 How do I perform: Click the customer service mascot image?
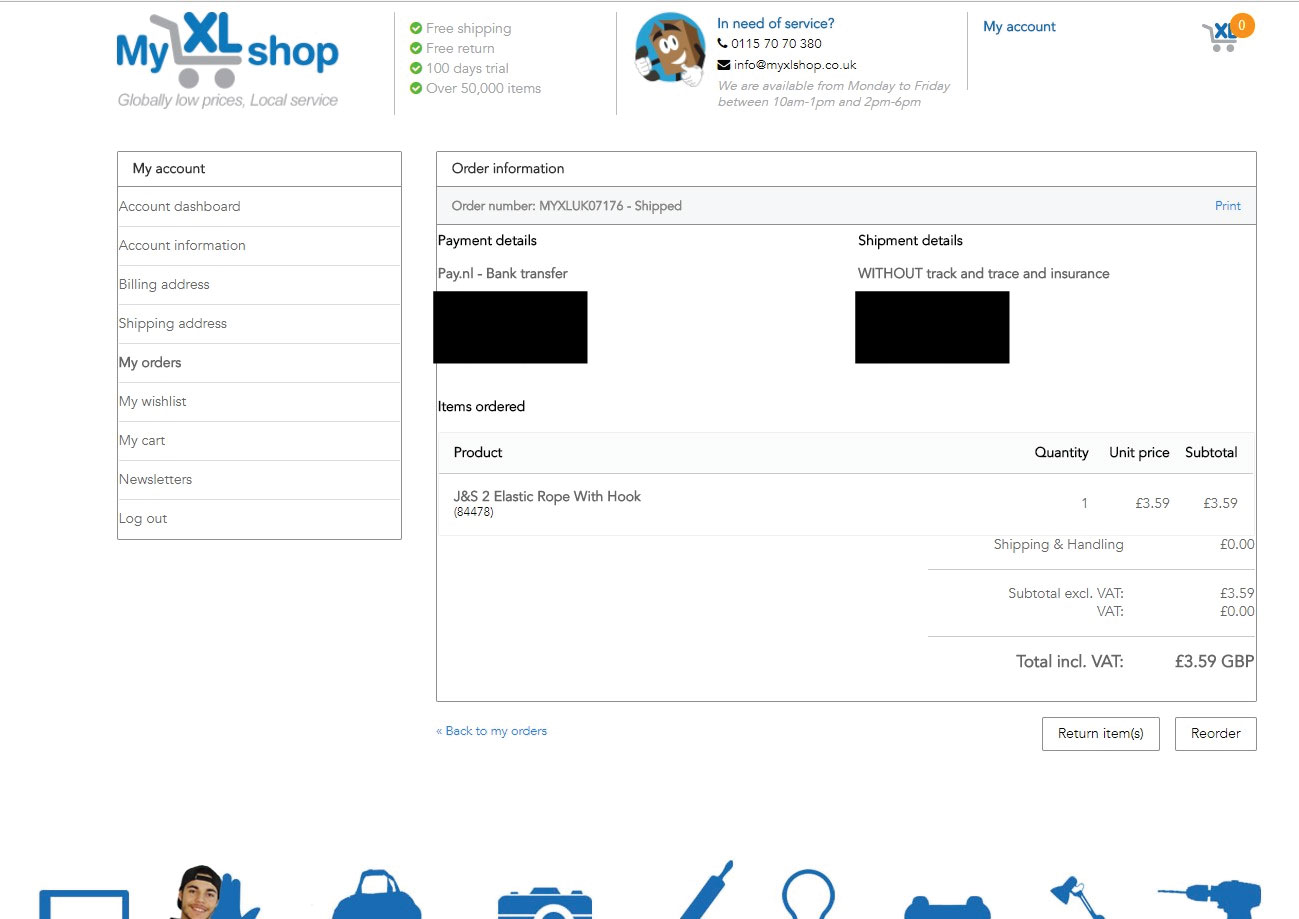(x=670, y=48)
